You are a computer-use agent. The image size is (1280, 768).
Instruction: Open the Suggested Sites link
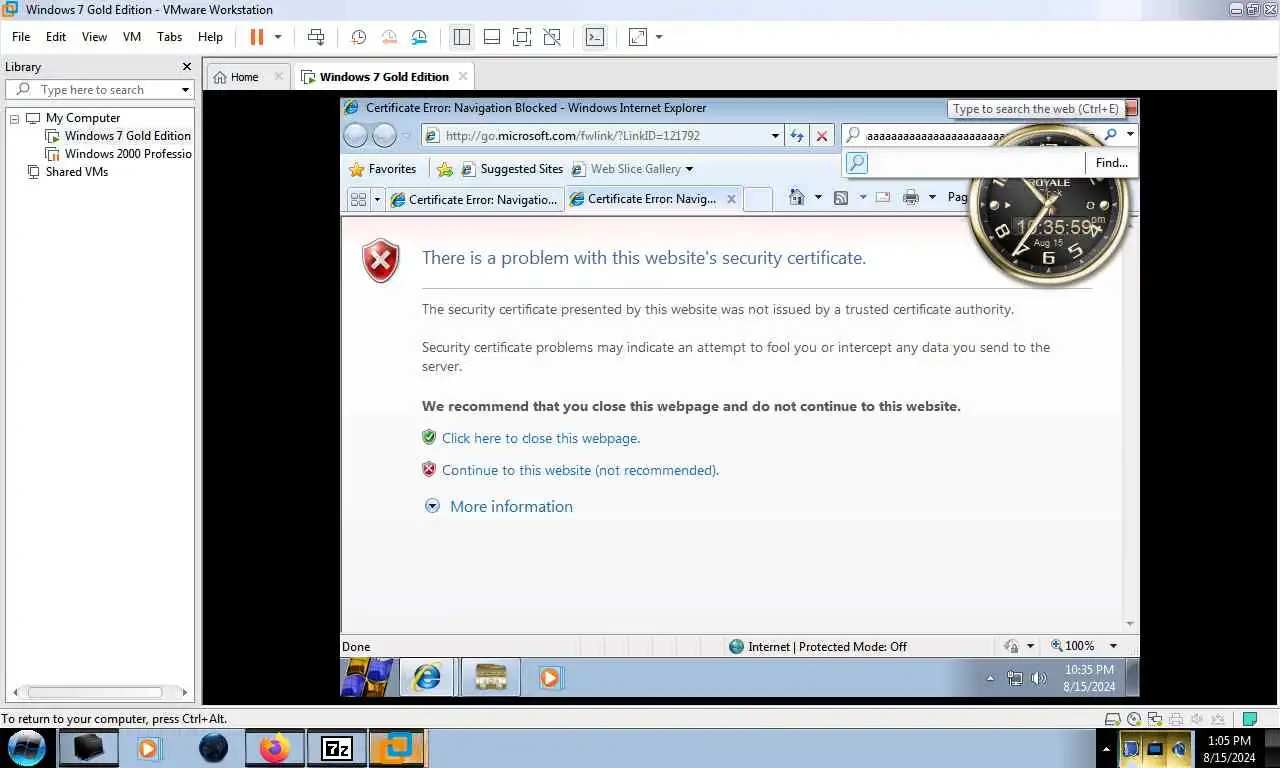(x=512, y=169)
